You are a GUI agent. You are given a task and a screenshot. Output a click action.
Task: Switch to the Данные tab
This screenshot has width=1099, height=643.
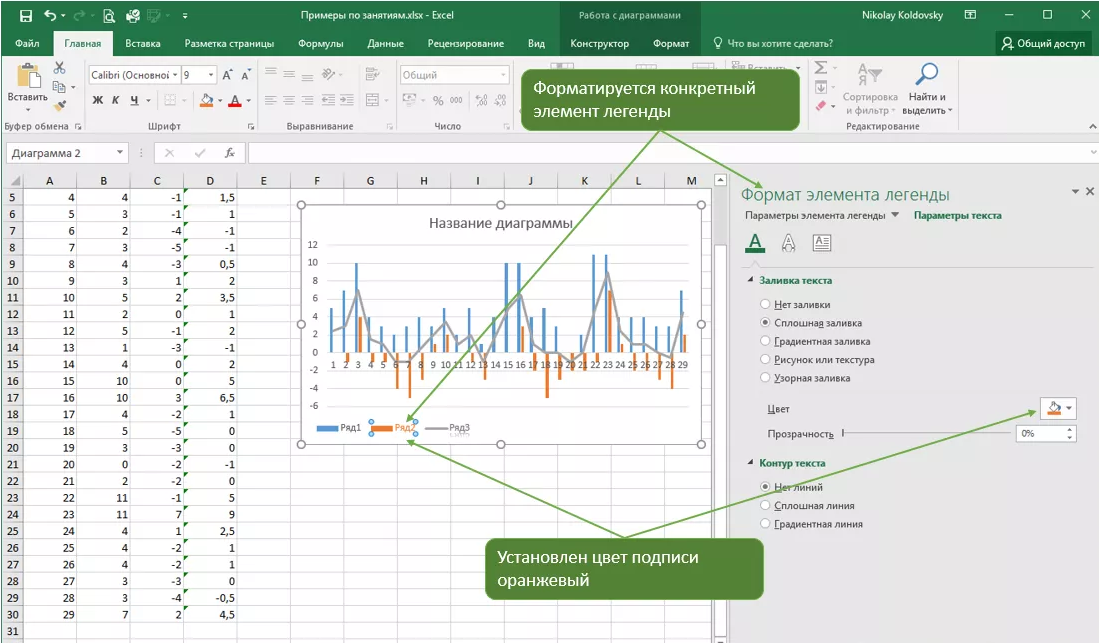pyautogui.click(x=385, y=43)
